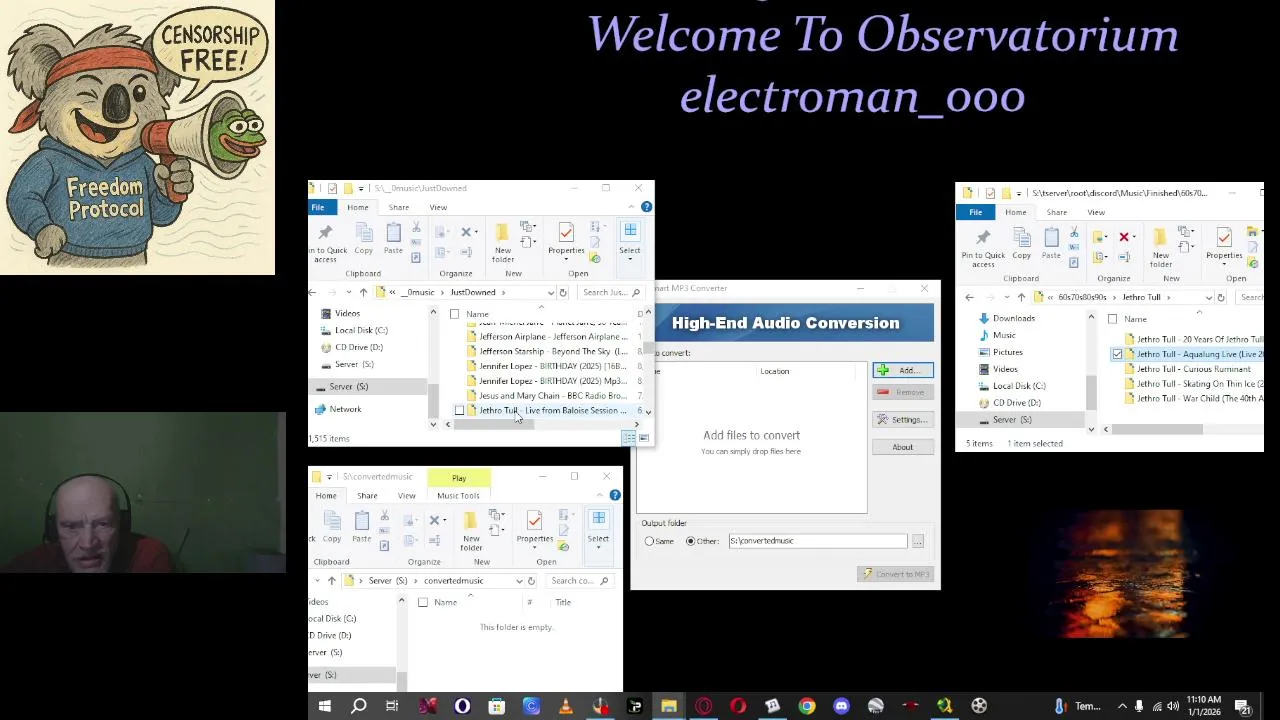Select Network in JustDowned navigation pane
The height and width of the screenshot is (720, 1280).
tap(345, 409)
